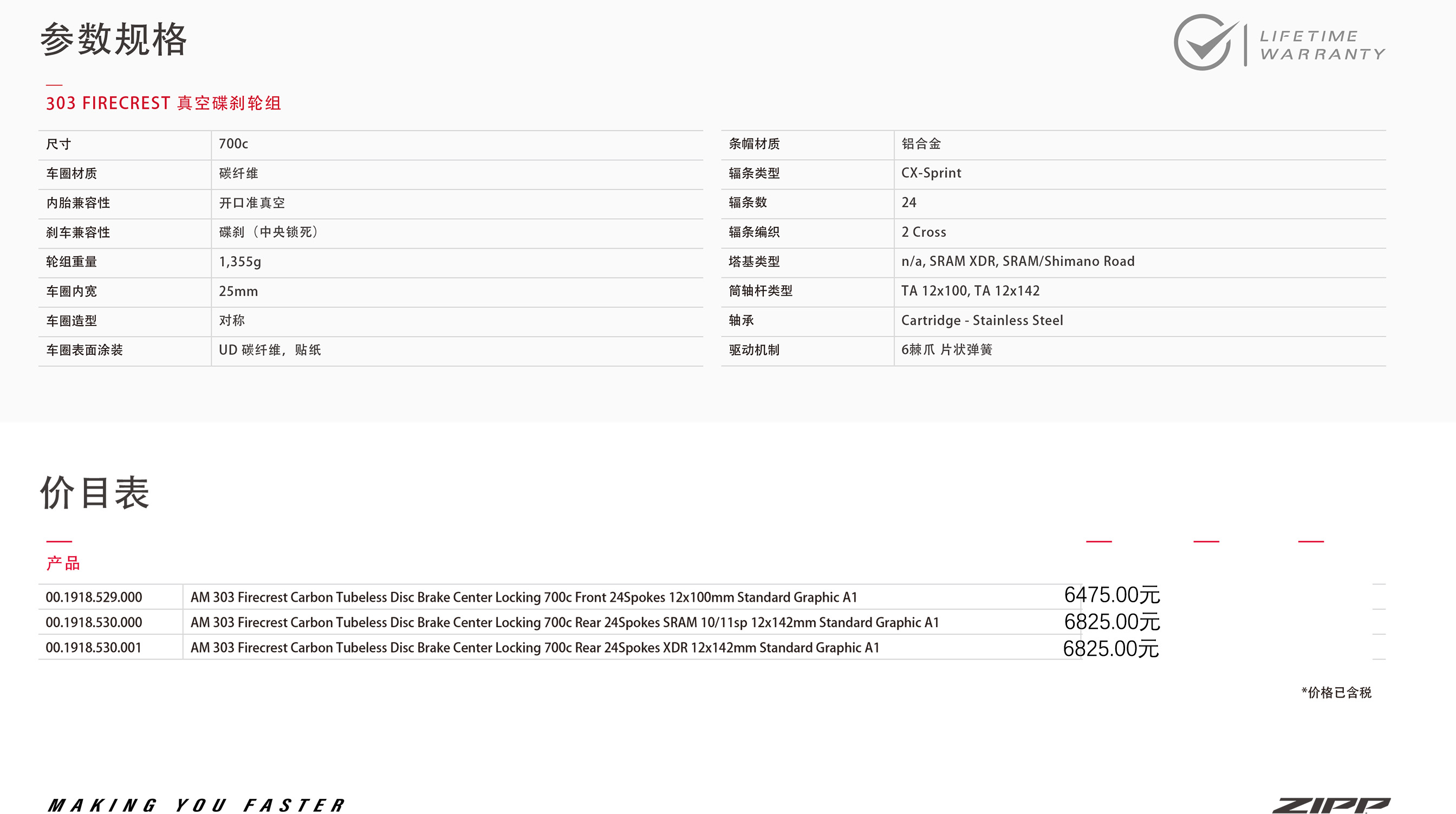Click the 303 FIRECREST 真空碟刹轮组 title
Screen dimensions: 1456x814
click(x=164, y=103)
